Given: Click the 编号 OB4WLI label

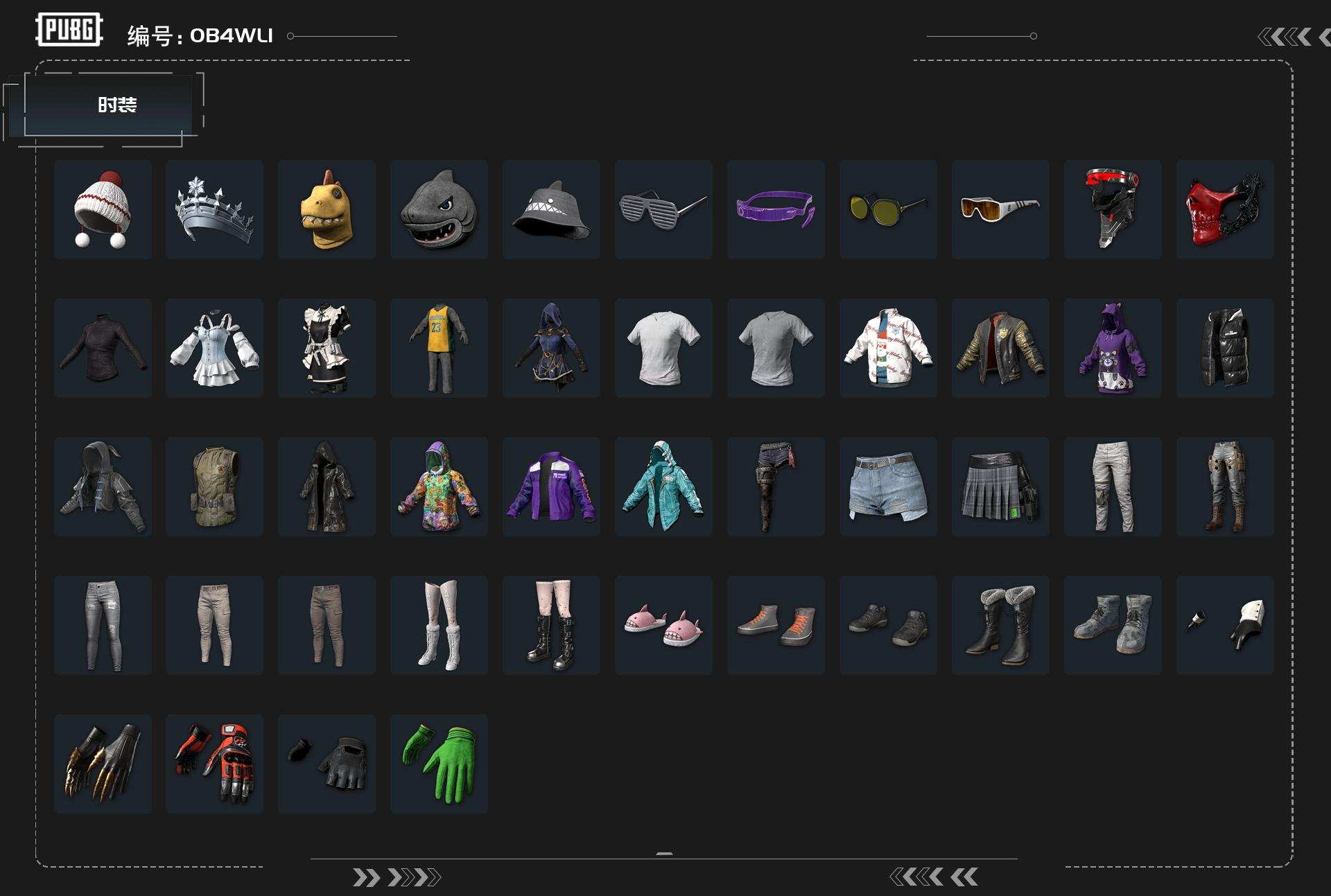Looking at the screenshot, I should [x=200, y=35].
